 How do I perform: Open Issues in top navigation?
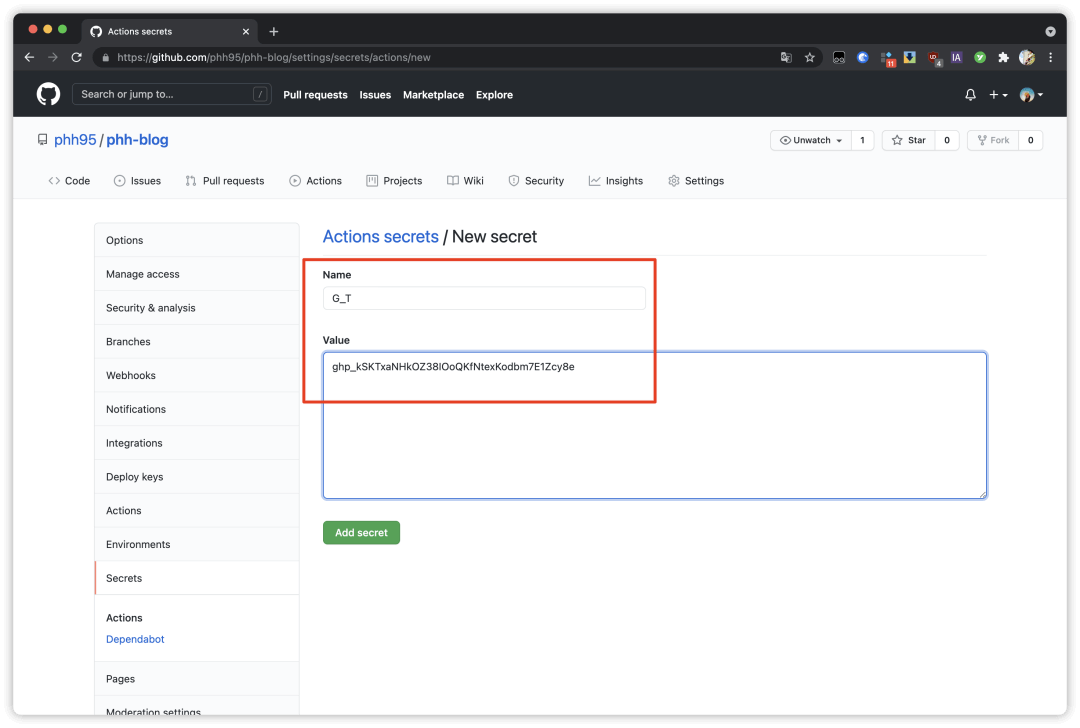(x=375, y=95)
